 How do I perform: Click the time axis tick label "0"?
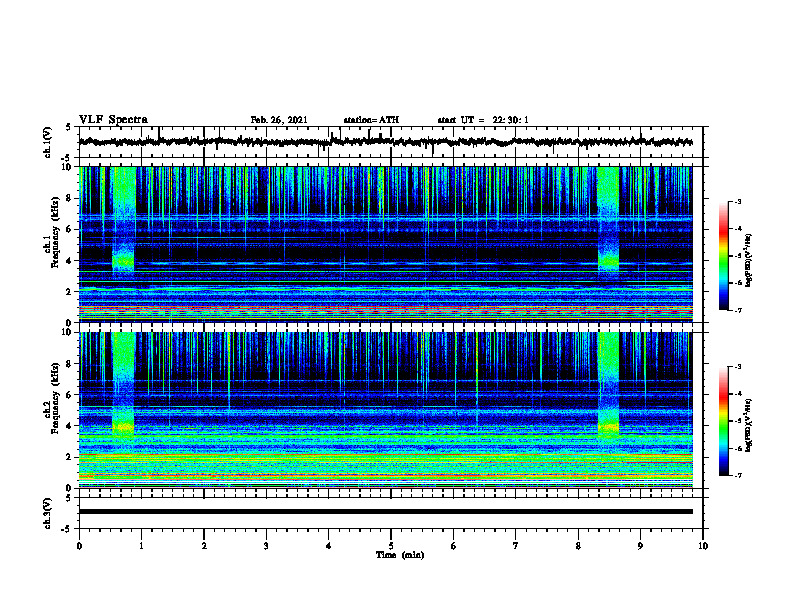point(79,546)
